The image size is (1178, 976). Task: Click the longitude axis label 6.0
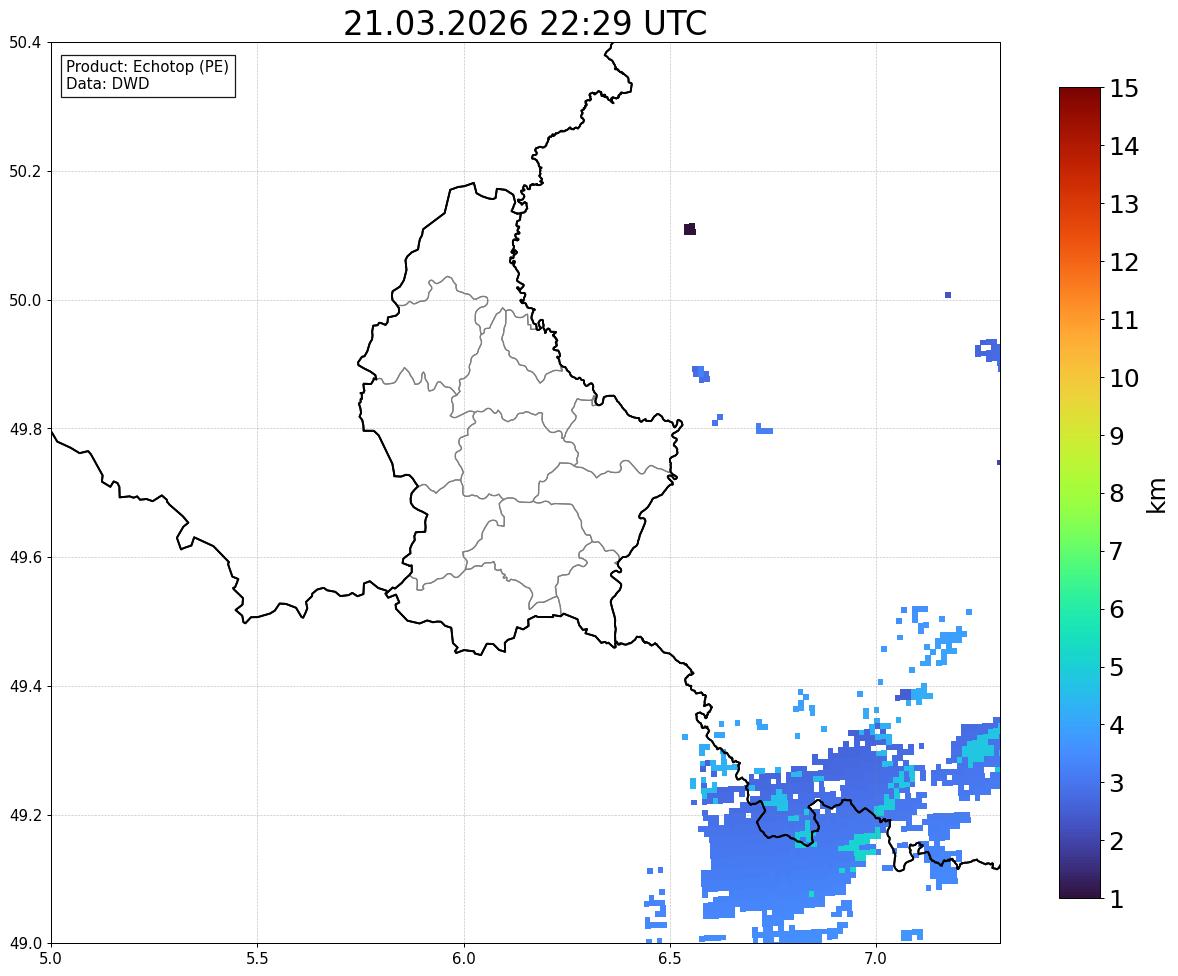point(464,959)
